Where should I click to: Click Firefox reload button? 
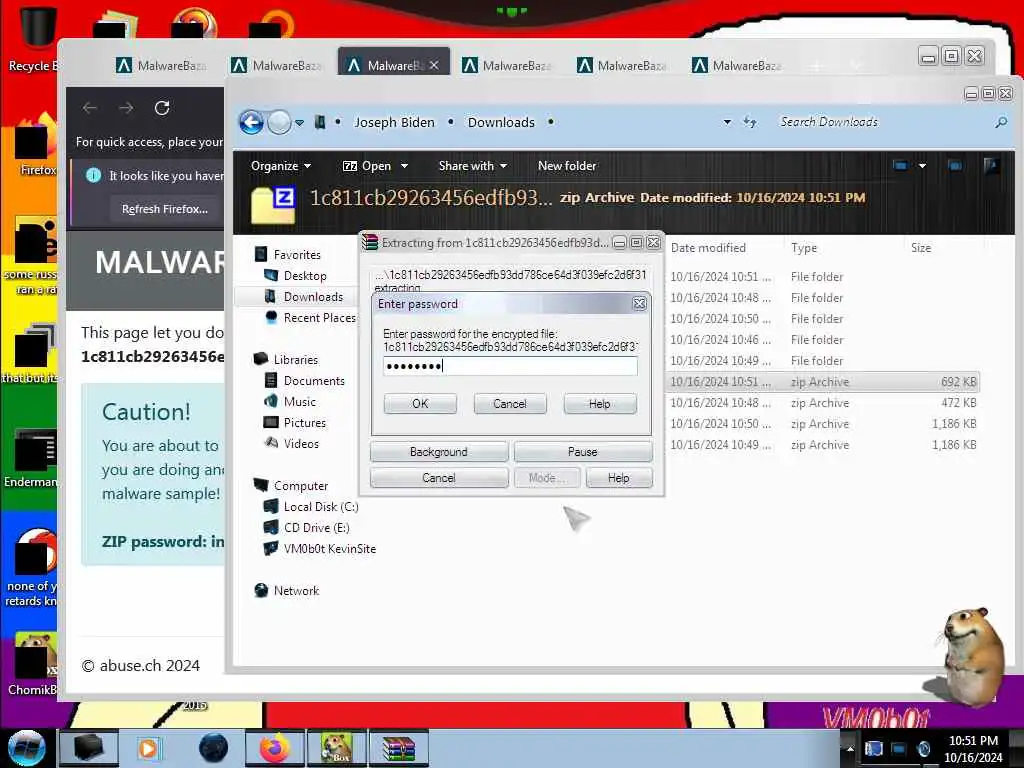pyautogui.click(x=162, y=108)
